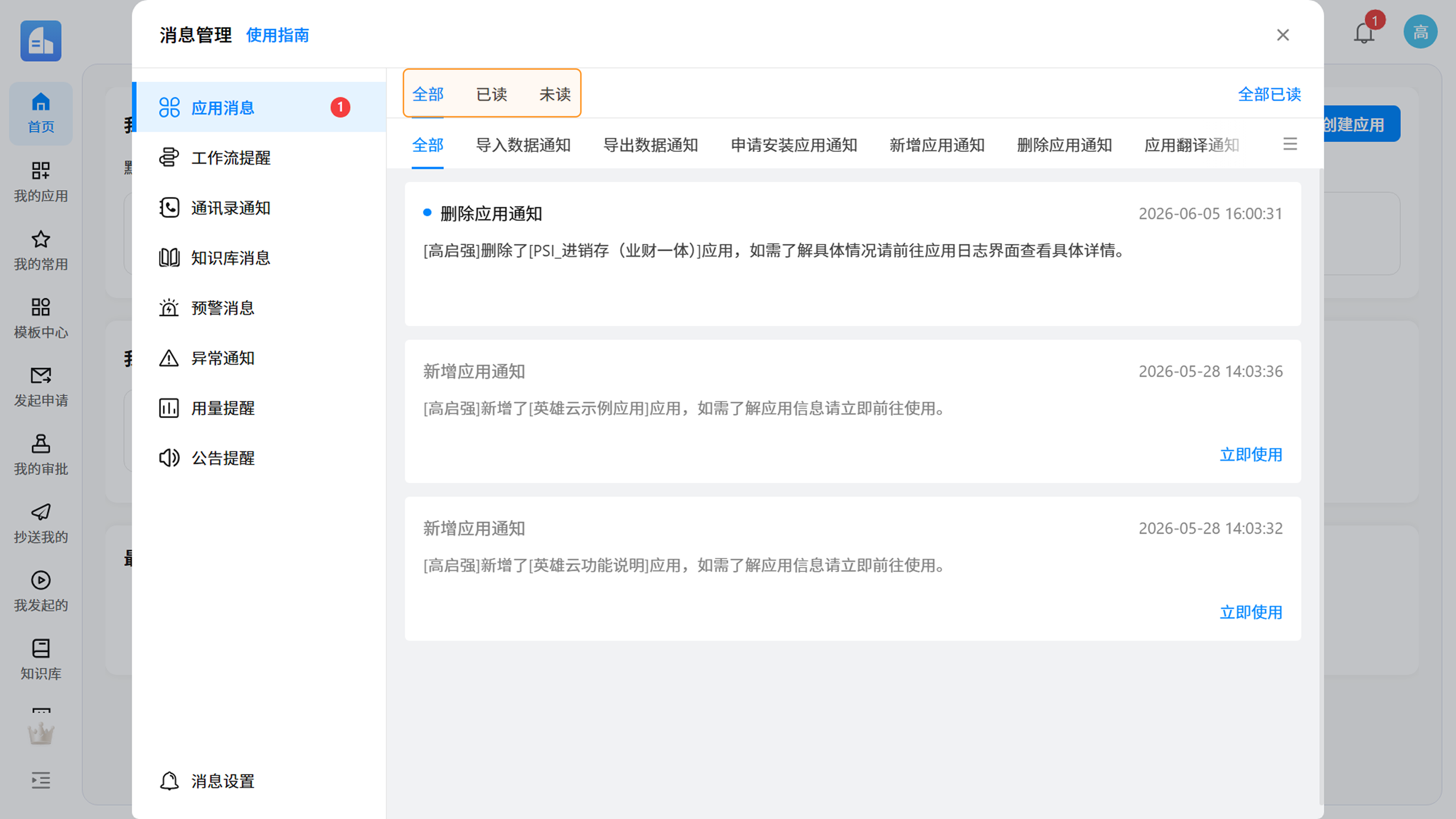Click the 应用消息 unread badge

coord(340,107)
